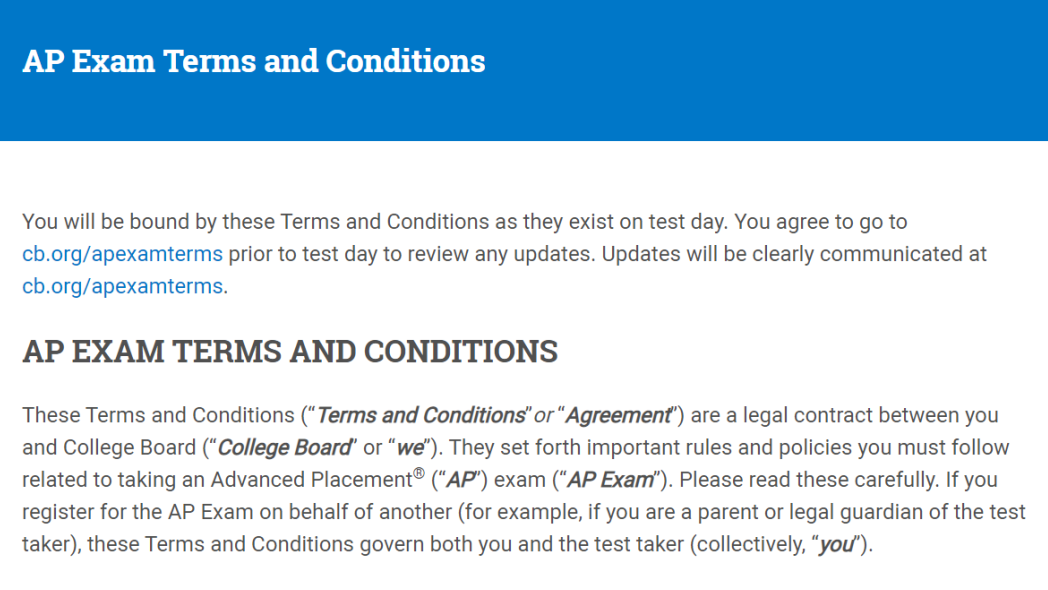This screenshot has width=1048, height=590.
Task: Click the words 'Advanced Placement'
Action: click(x=311, y=480)
